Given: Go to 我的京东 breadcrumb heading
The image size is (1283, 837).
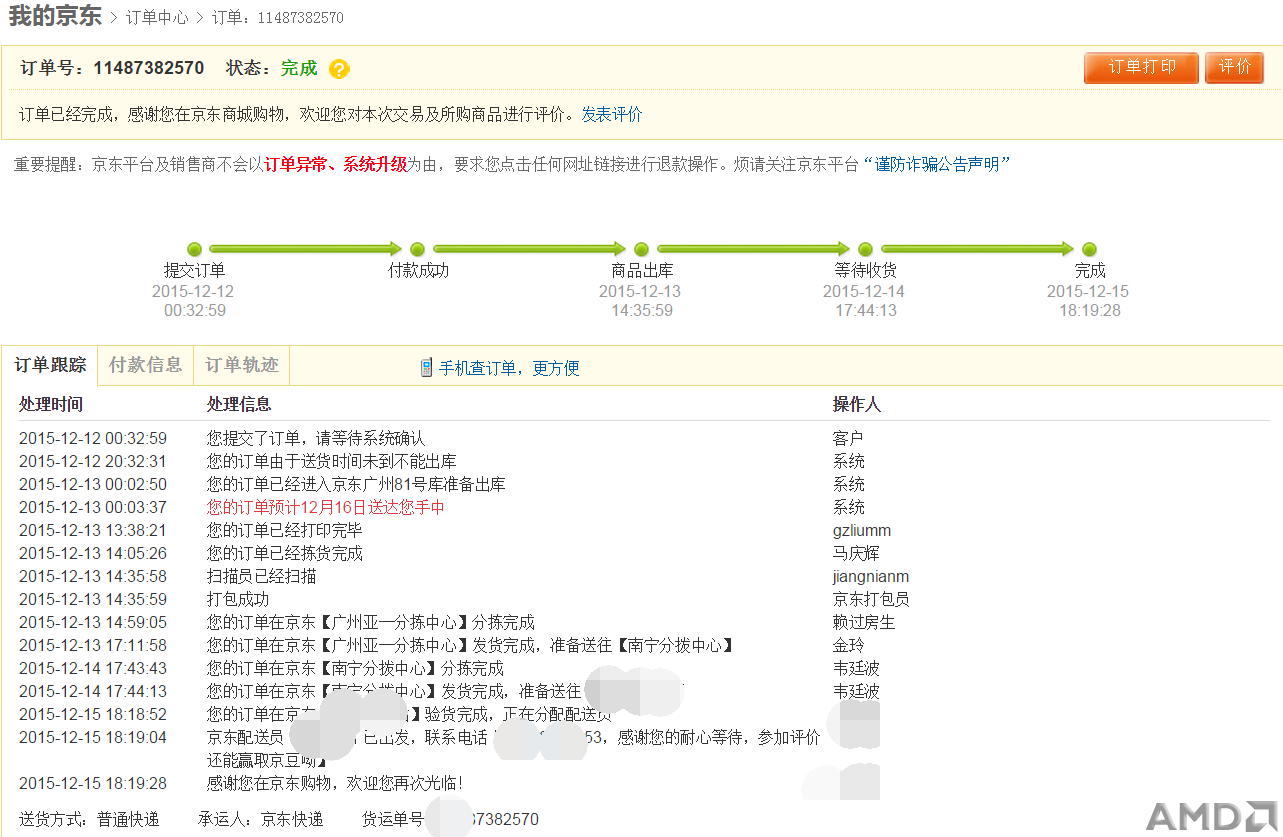Looking at the screenshot, I should click(55, 16).
